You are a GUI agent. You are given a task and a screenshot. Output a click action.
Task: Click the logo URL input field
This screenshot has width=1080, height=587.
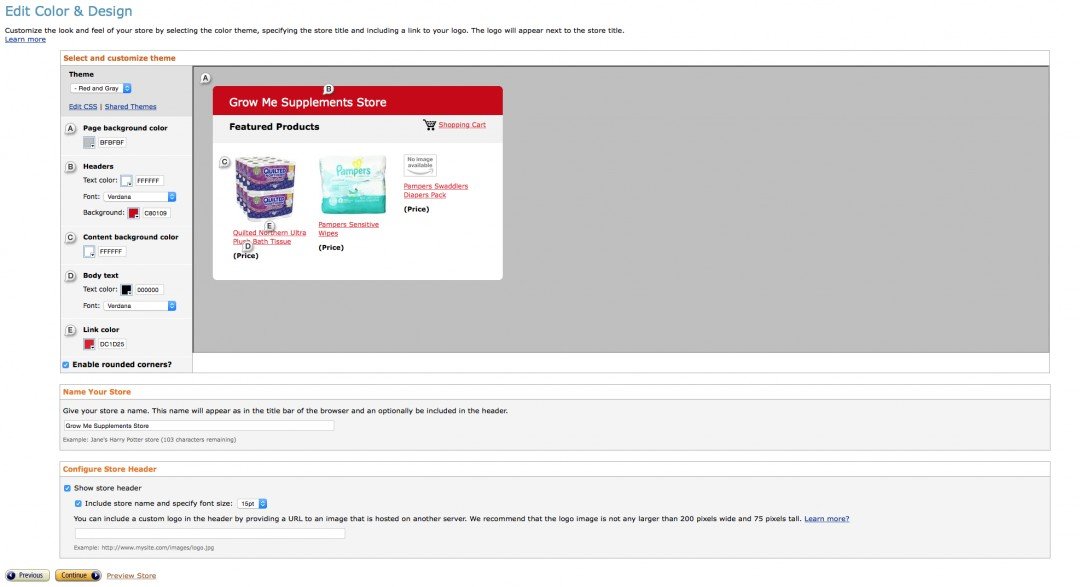coord(210,533)
